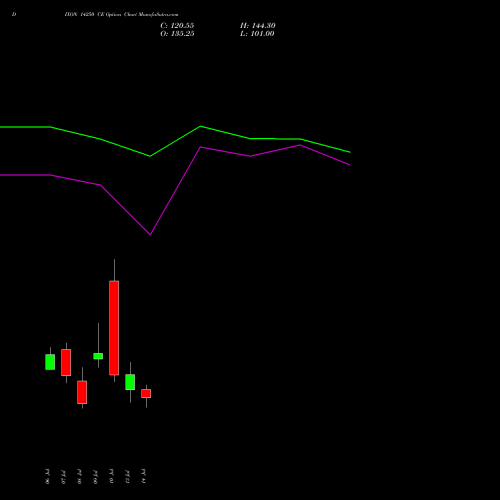Select the small green candle for 09 Jul

tap(98, 356)
